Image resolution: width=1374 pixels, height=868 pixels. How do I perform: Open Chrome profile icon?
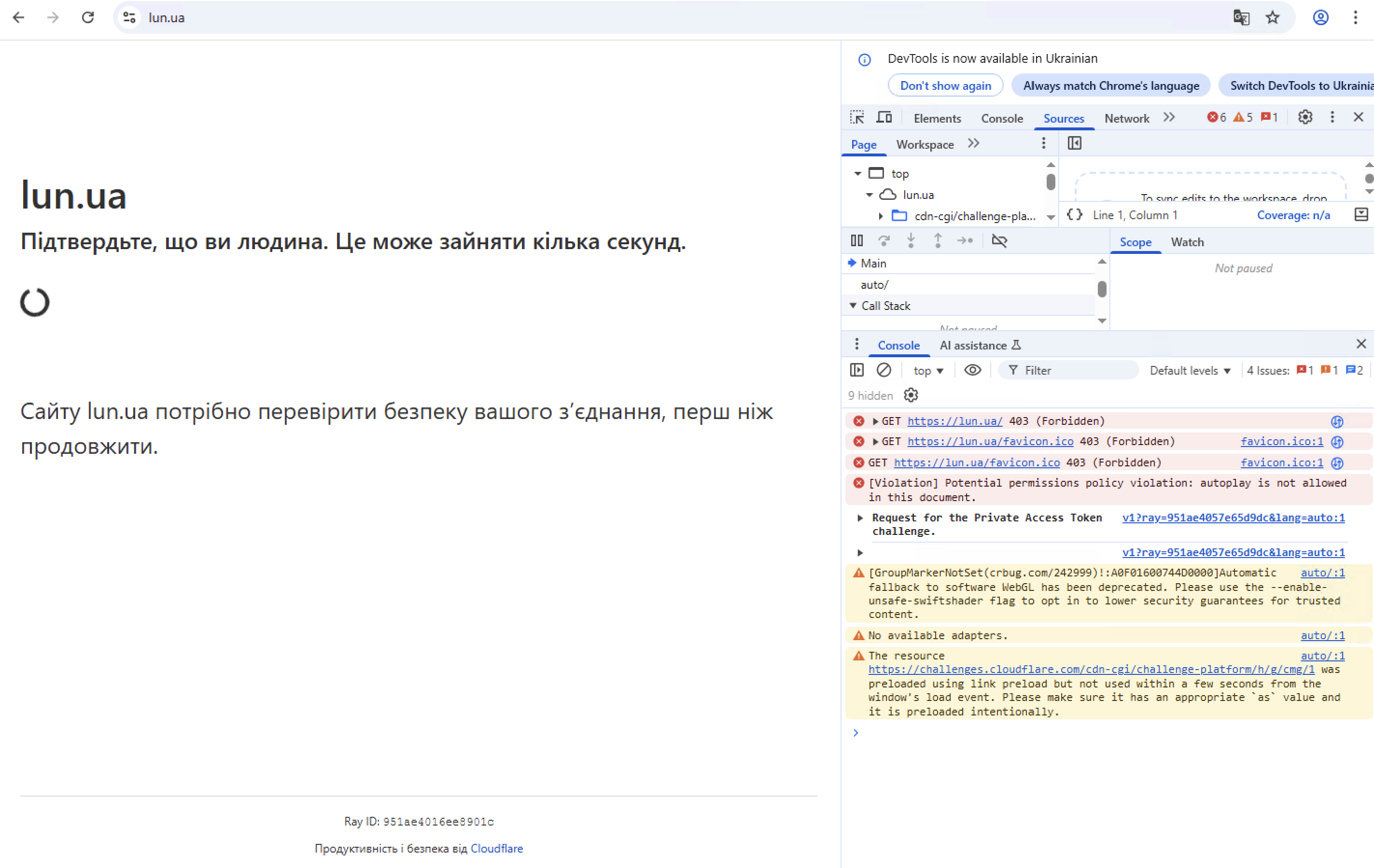(x=1320, y=18)
